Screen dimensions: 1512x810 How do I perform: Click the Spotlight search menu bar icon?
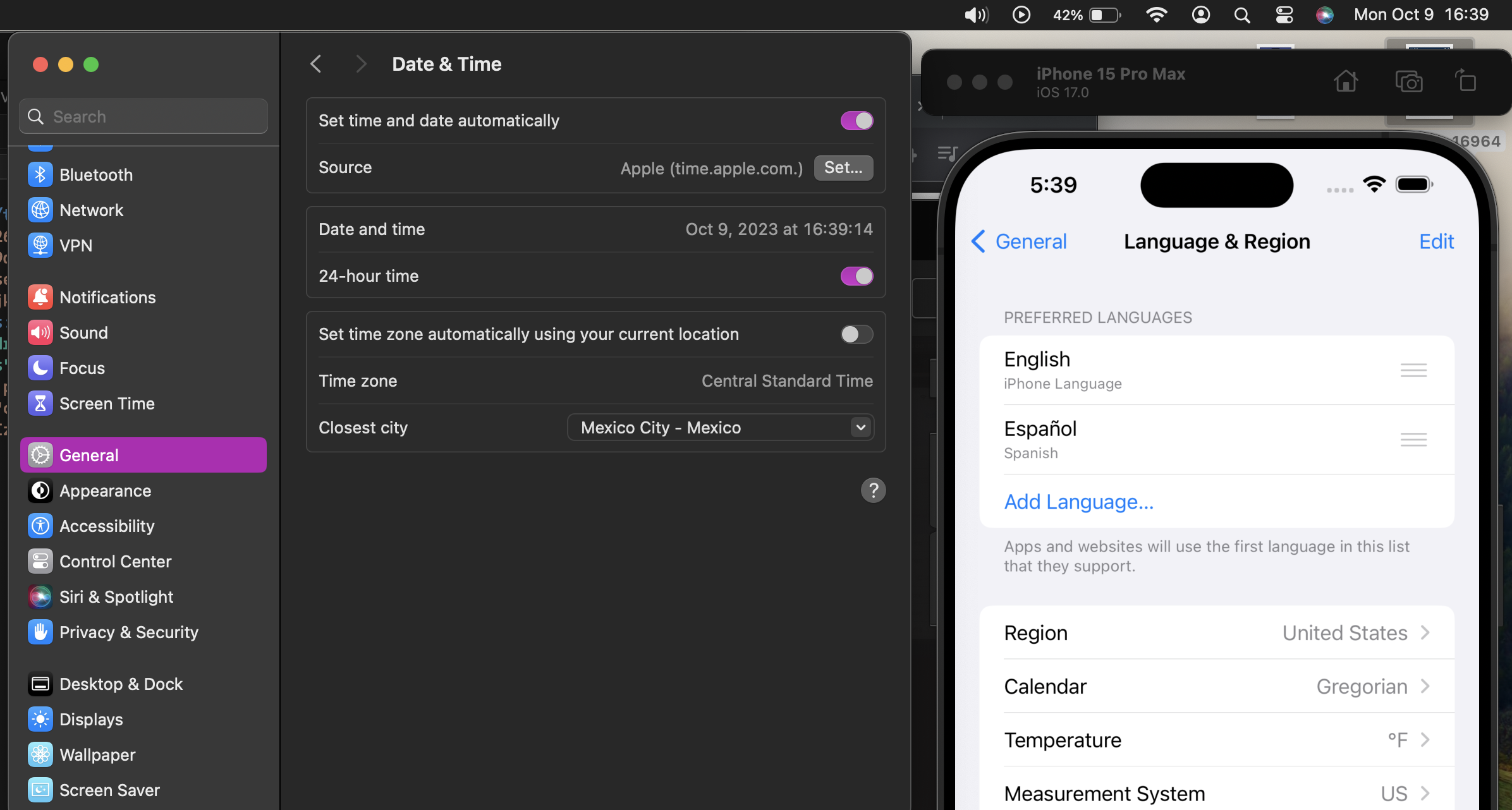tap(1242, 15)
